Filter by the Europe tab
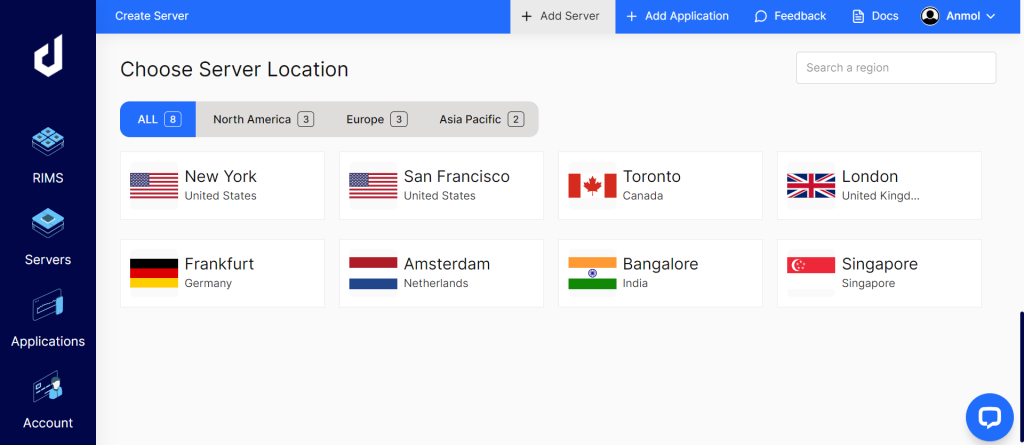Image resolution: width=1024 pixels, height=445 pixels. tap(376, 119)
